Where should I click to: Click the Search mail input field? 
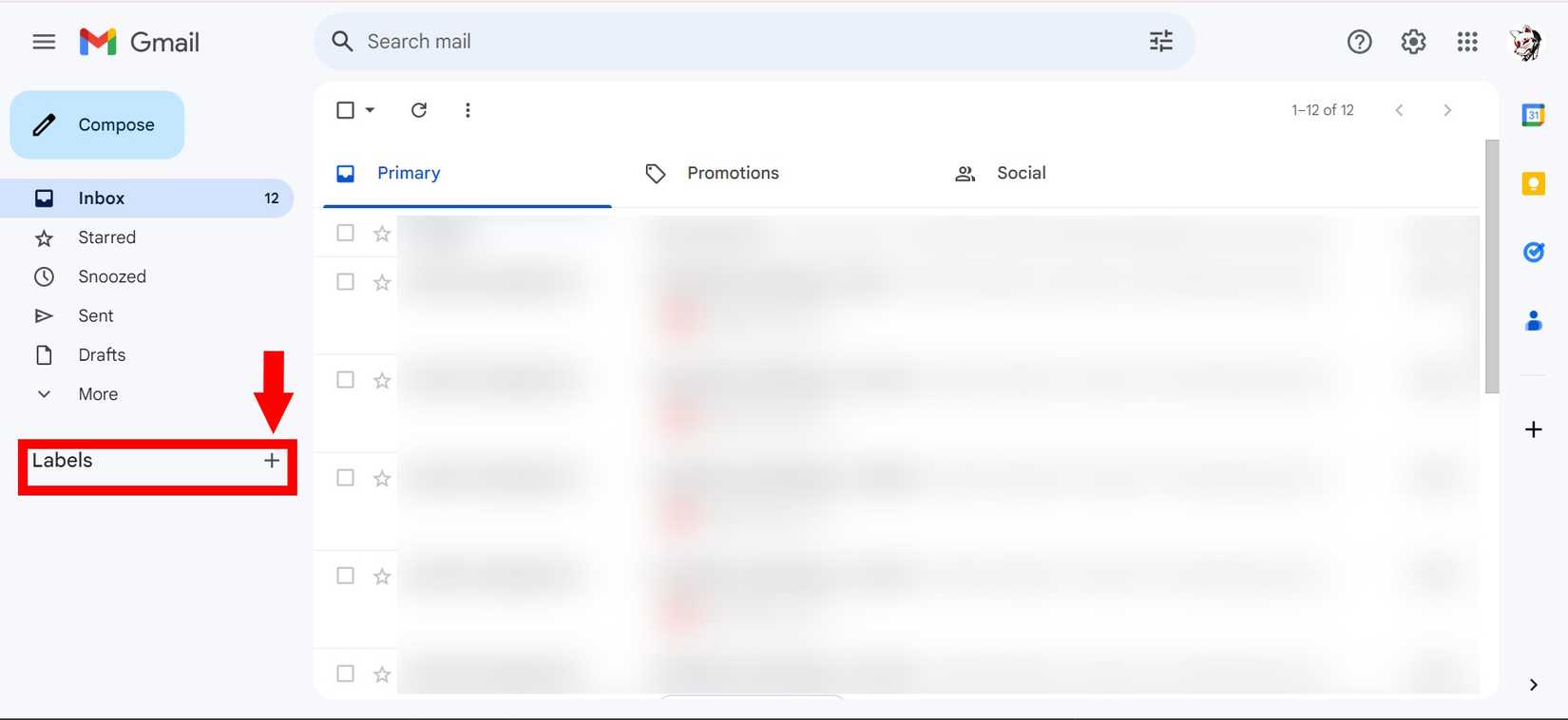coord(741,42)
